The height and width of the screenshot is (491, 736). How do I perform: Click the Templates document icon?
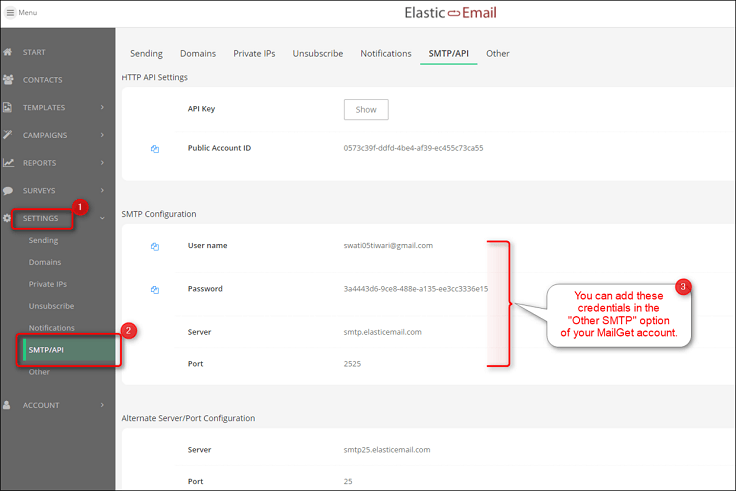click(x=8, y=107)
